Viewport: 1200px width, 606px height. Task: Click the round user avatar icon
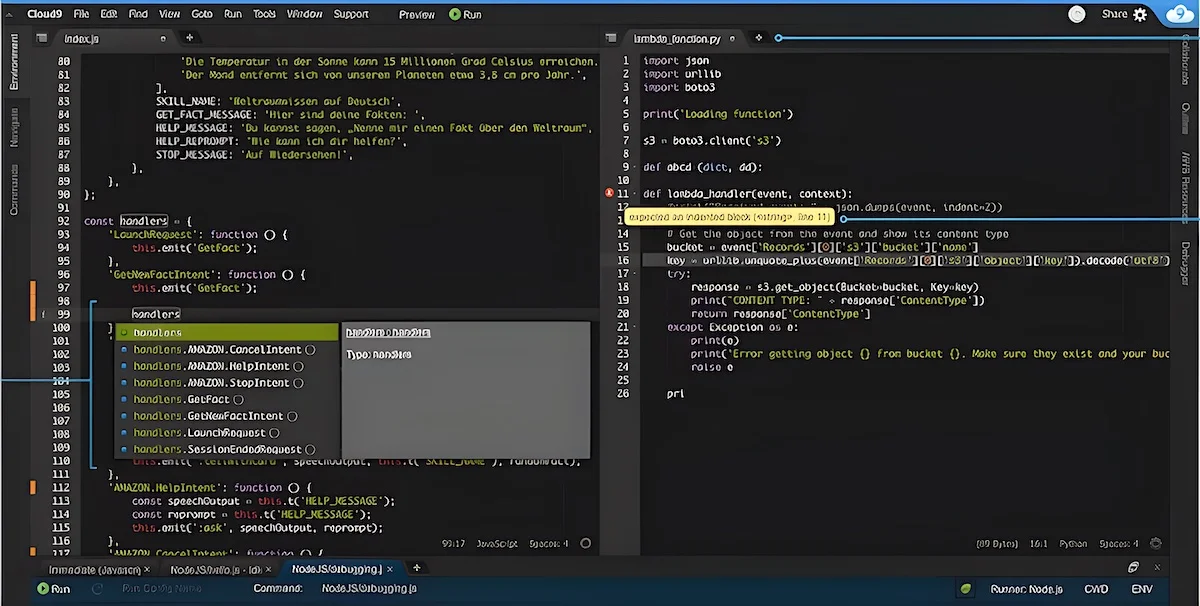1077,14
